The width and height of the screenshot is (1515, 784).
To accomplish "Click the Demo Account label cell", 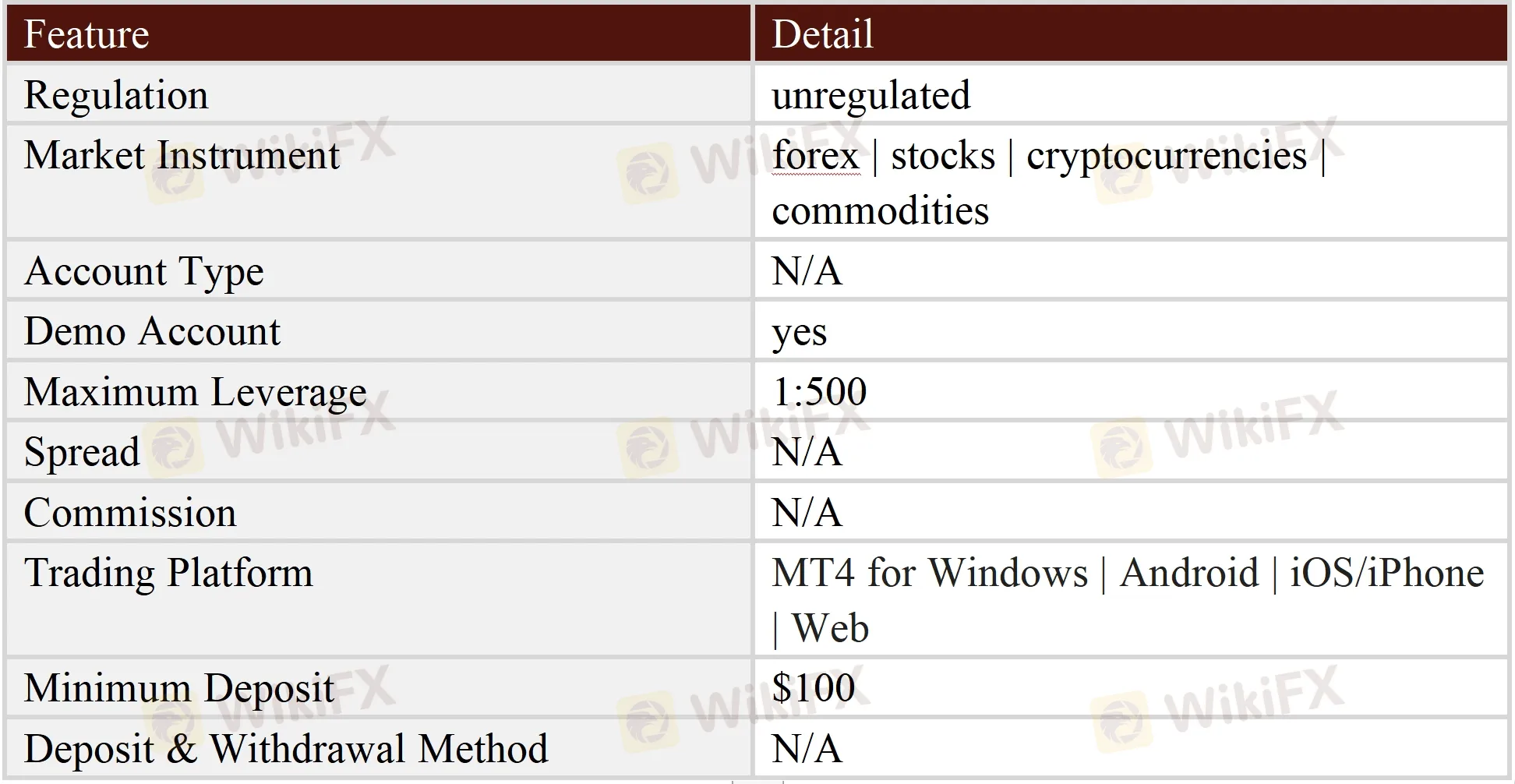I will (152, 331).
